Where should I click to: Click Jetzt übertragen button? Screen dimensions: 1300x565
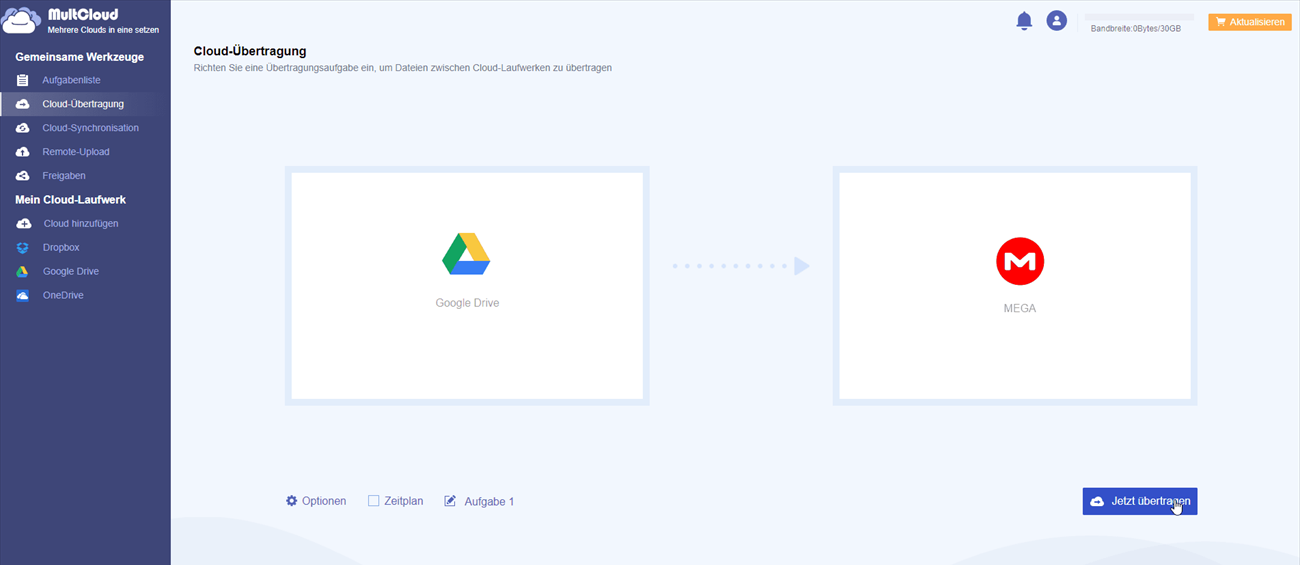tap(1139, 501)
